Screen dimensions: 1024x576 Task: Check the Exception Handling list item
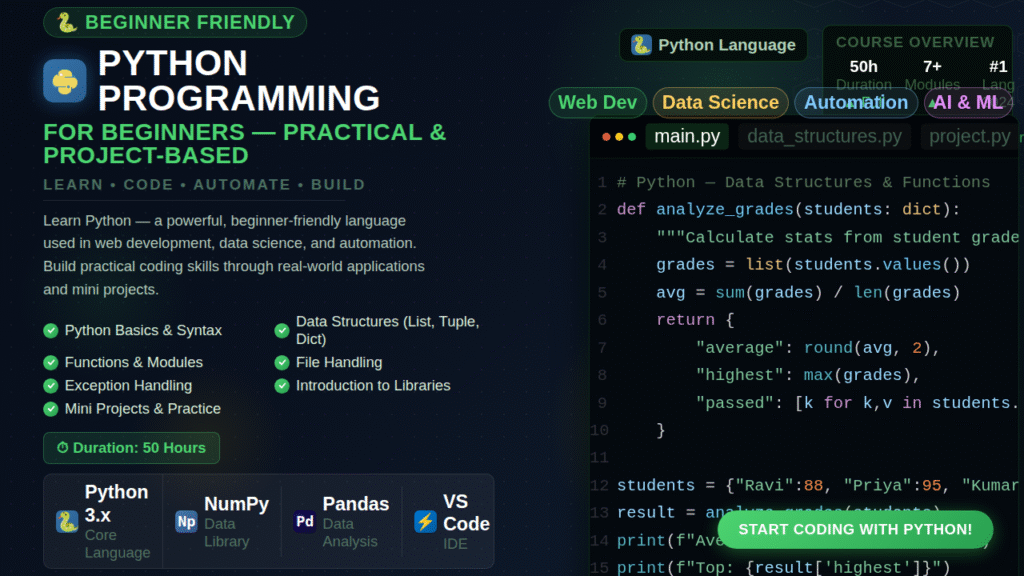49,385
